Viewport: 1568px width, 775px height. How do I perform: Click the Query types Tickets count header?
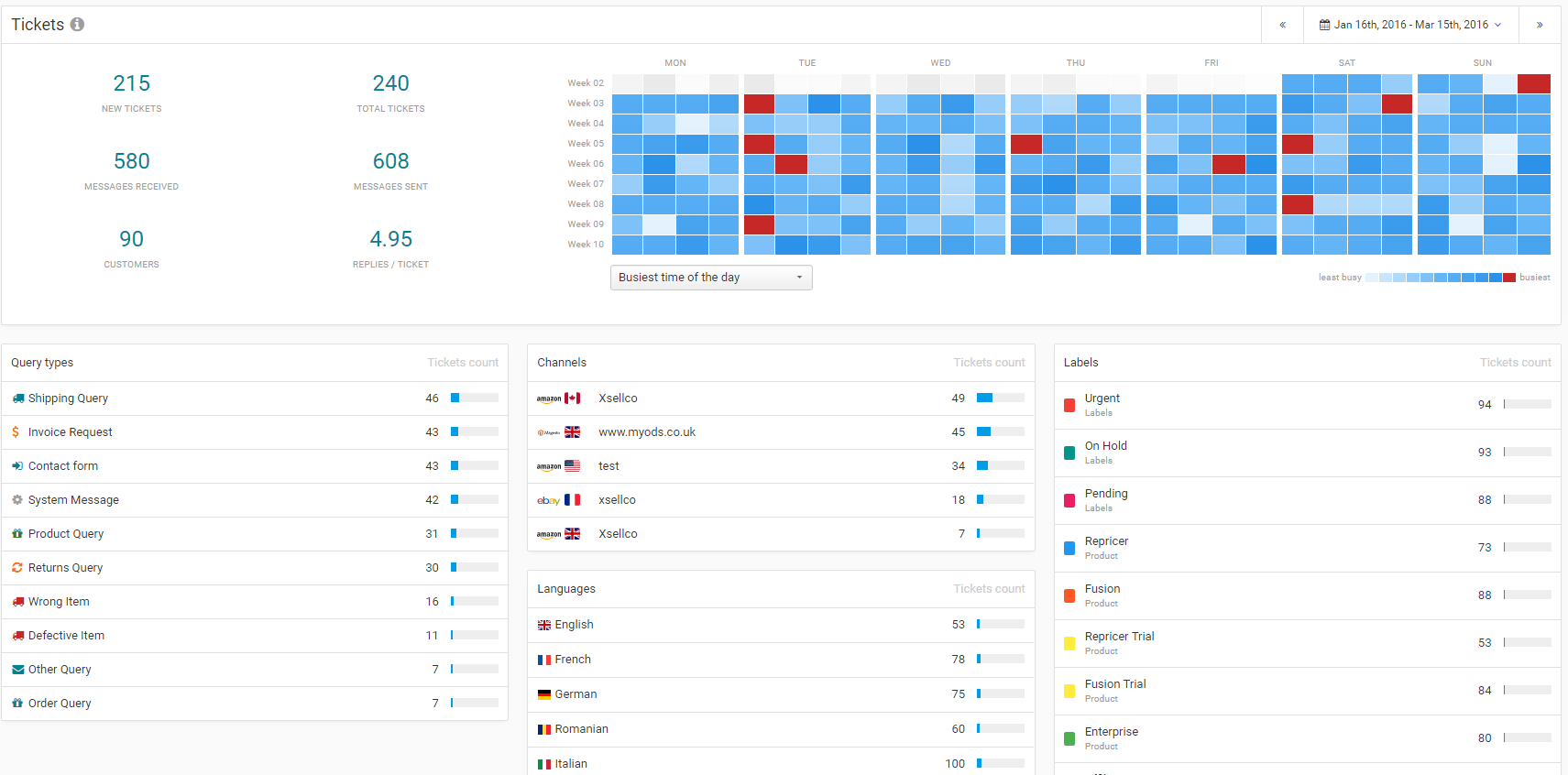tap(463, 363)
